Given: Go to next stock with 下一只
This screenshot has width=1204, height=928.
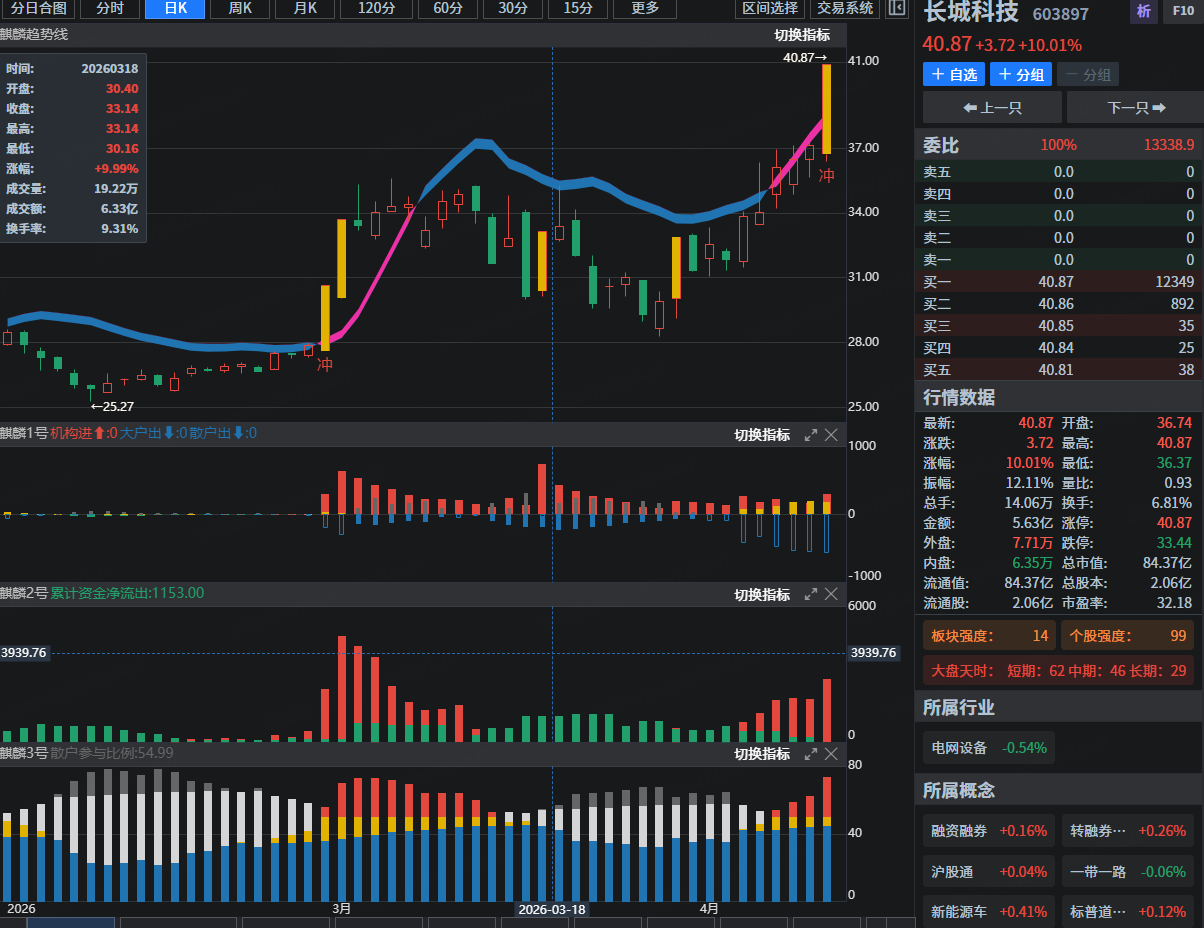Looking at the screenshot, I should coord(1135,107).
